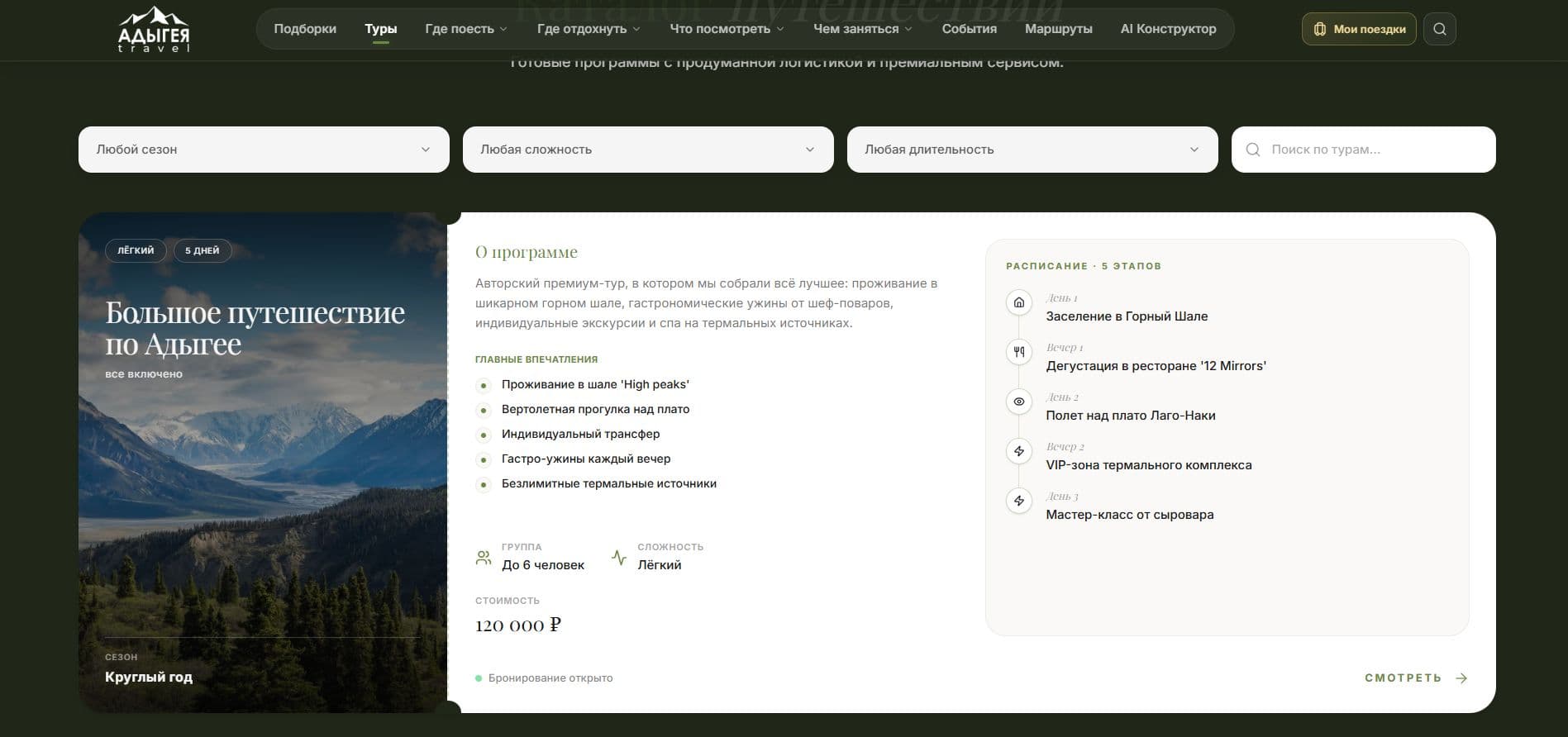
Task: Click the activity pulse icon near Сложность
Action: pyautogui.click(x=619, y=558)
